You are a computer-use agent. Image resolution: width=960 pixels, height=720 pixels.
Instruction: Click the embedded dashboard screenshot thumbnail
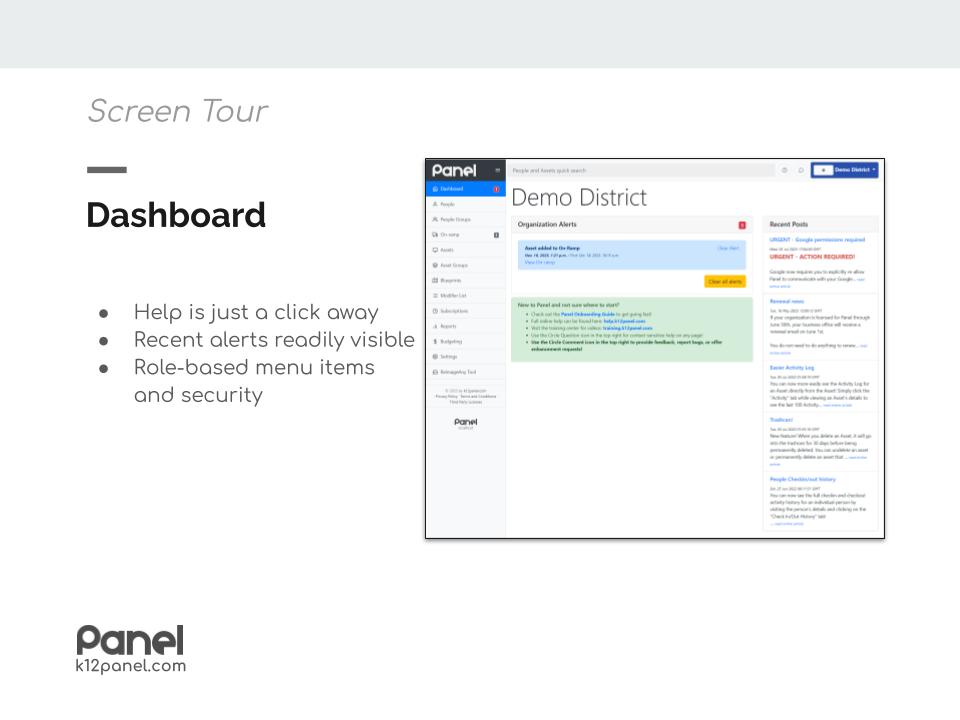[654, 348]
